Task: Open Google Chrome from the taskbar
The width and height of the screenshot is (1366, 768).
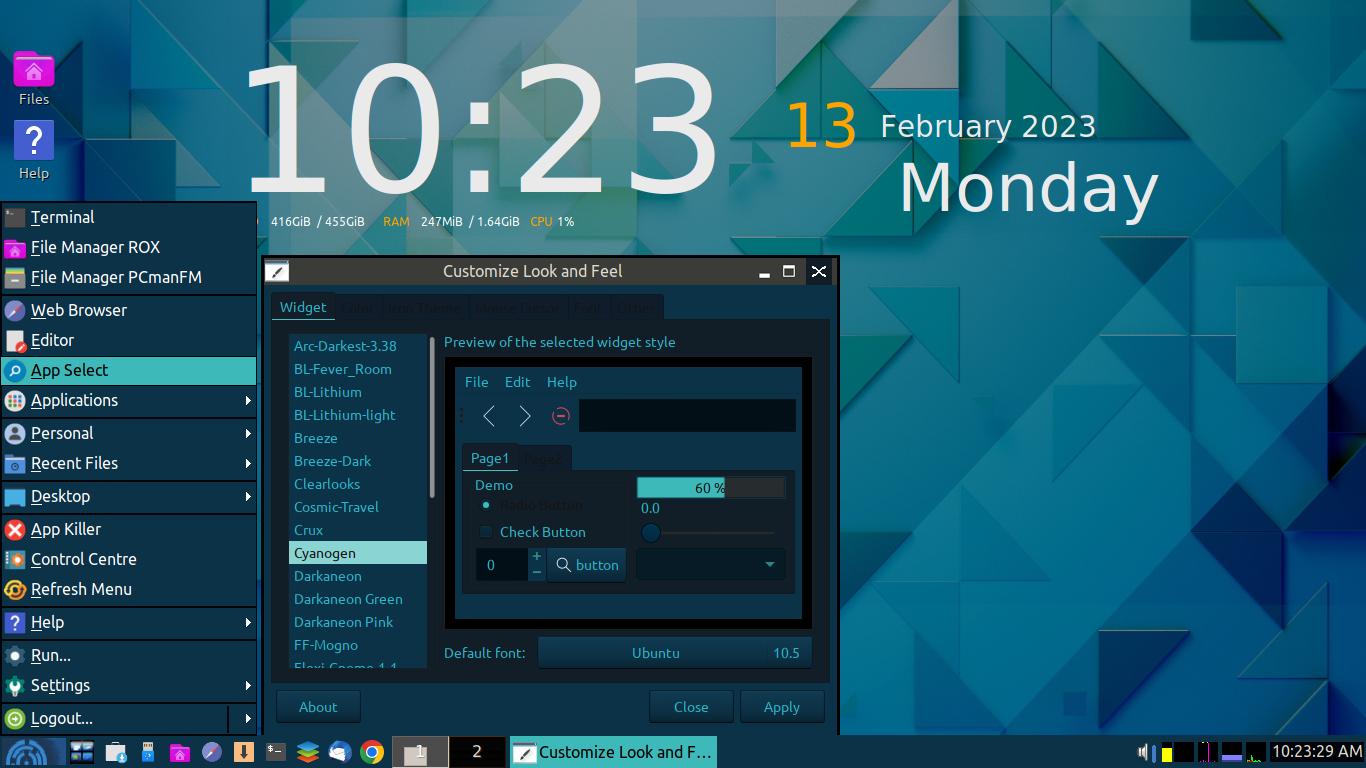Action: click(373, 752)
